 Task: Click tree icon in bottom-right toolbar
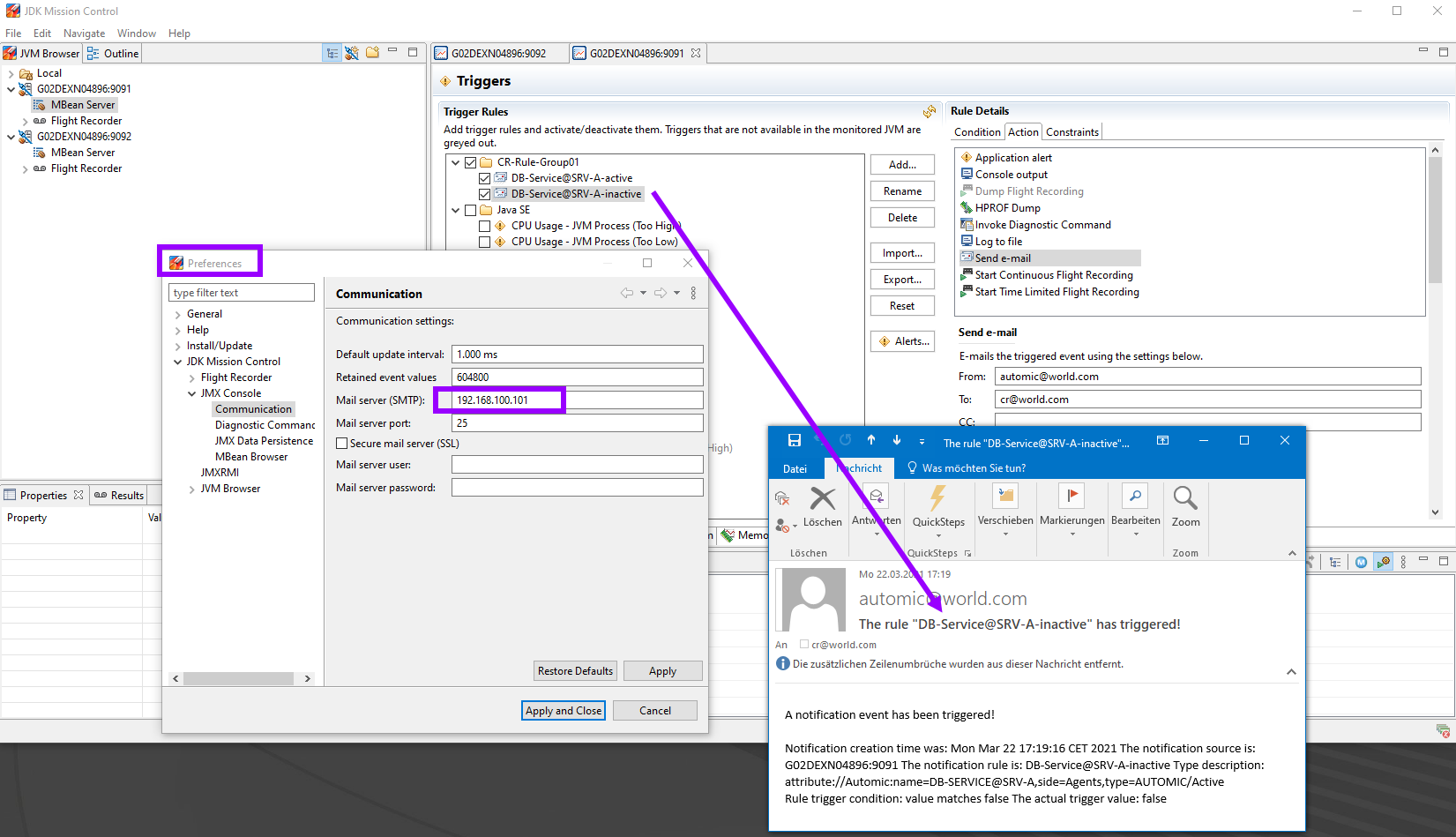point(1335,562)
